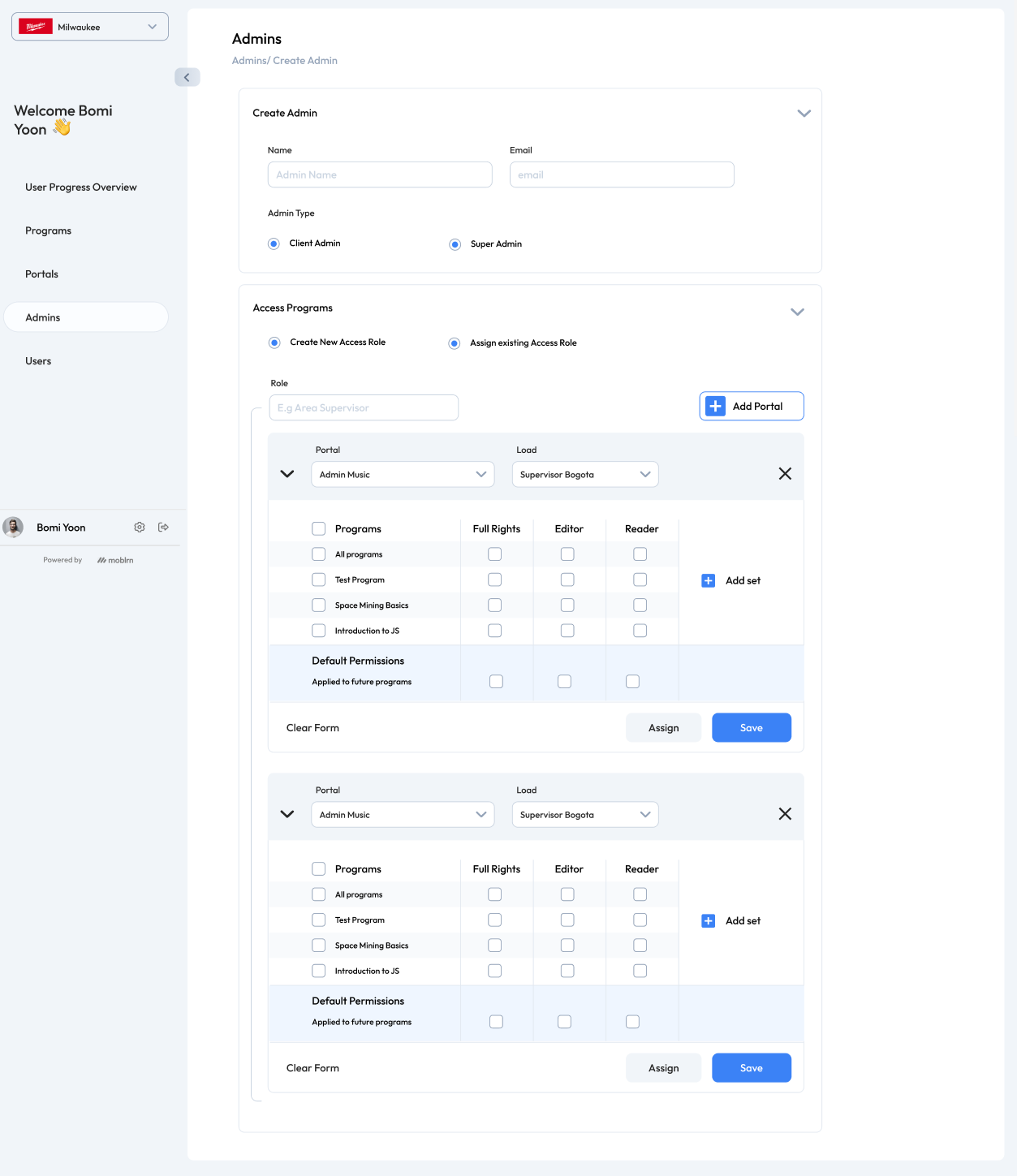This screenshot has width=1017, height=1176.
Task: Open the Programs page from the sidebar
Action: point(49,231)
